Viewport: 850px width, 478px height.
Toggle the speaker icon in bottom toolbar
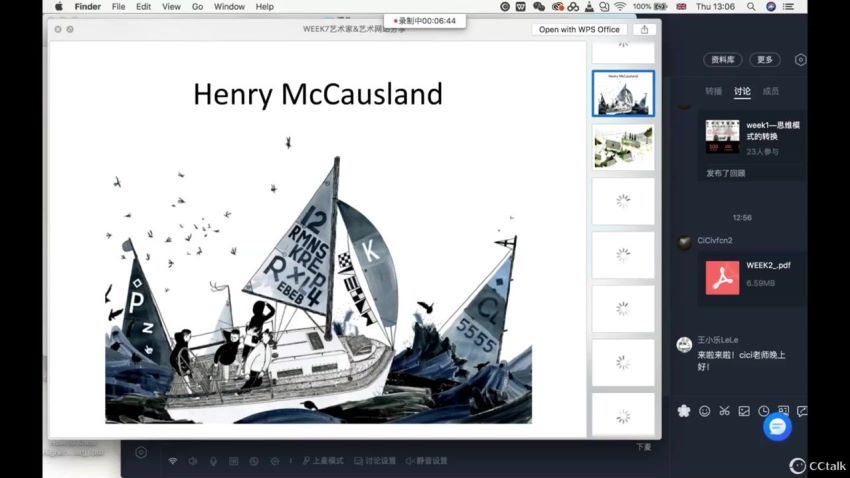pos(193,461)
